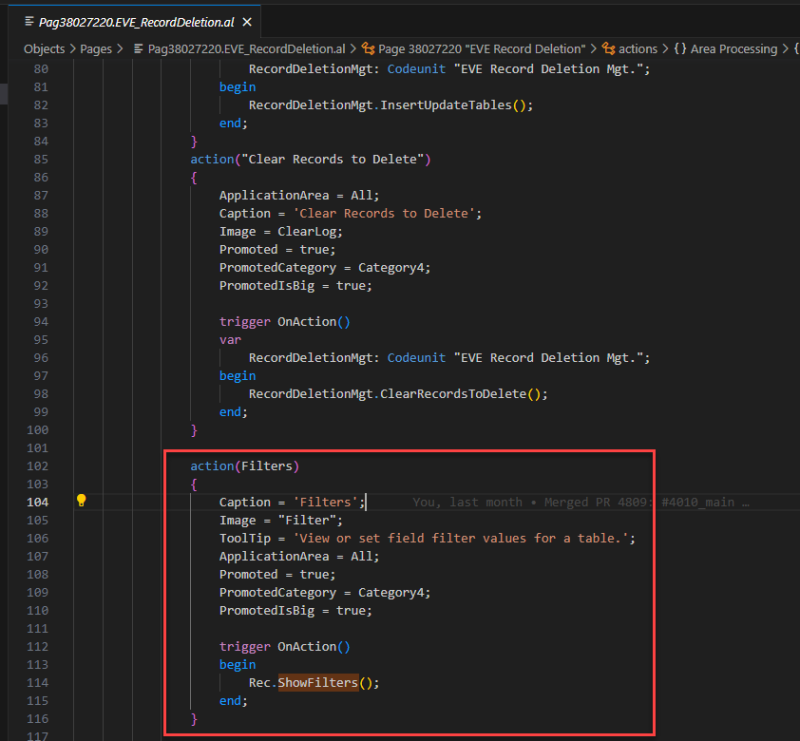Select the Pag38027220.EVE_RecordDeletion.al editor tab

tap(138, 21)
